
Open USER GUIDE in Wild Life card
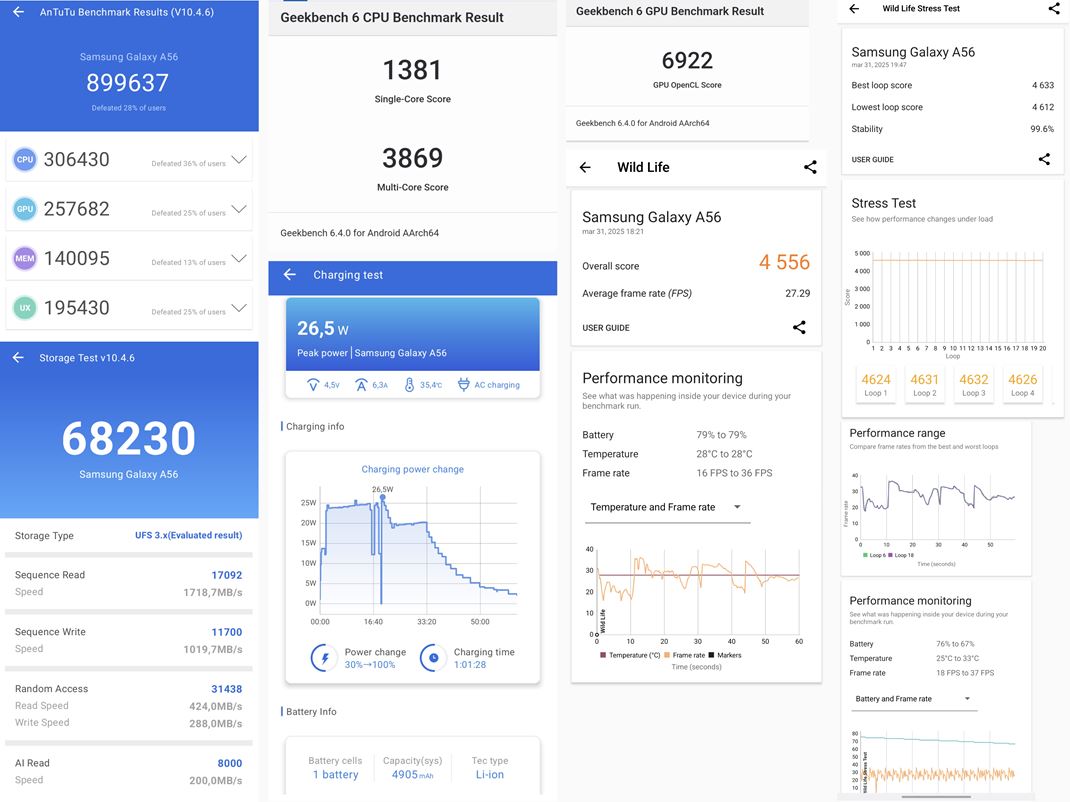pos(606,328)
